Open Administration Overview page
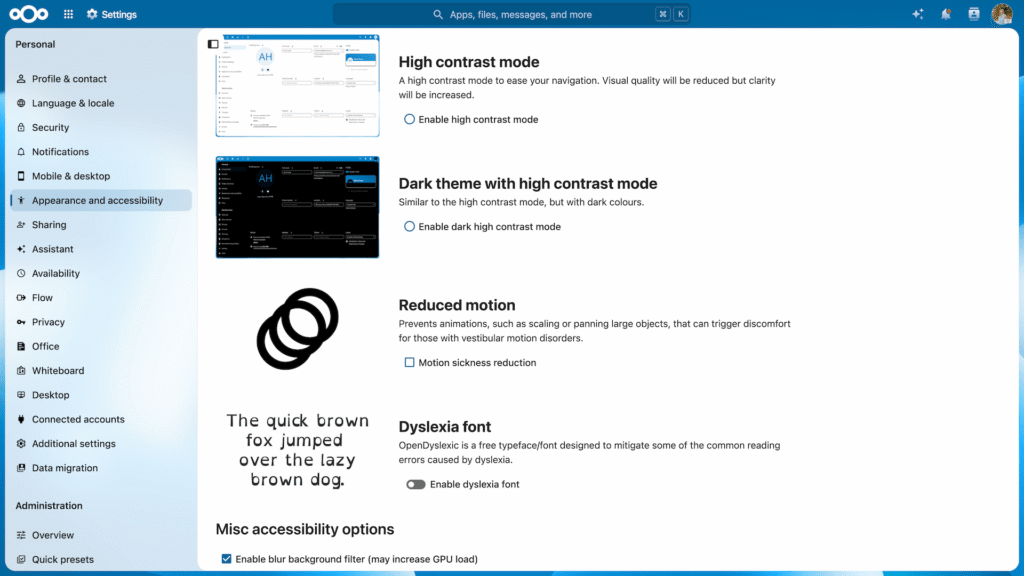This screenshot has width=1024, height=576. click(x=101, y=535)
